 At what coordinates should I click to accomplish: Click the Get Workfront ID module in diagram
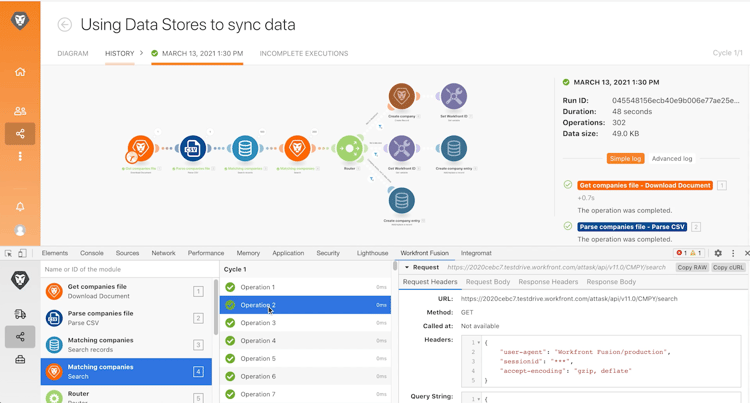(401, 148)
